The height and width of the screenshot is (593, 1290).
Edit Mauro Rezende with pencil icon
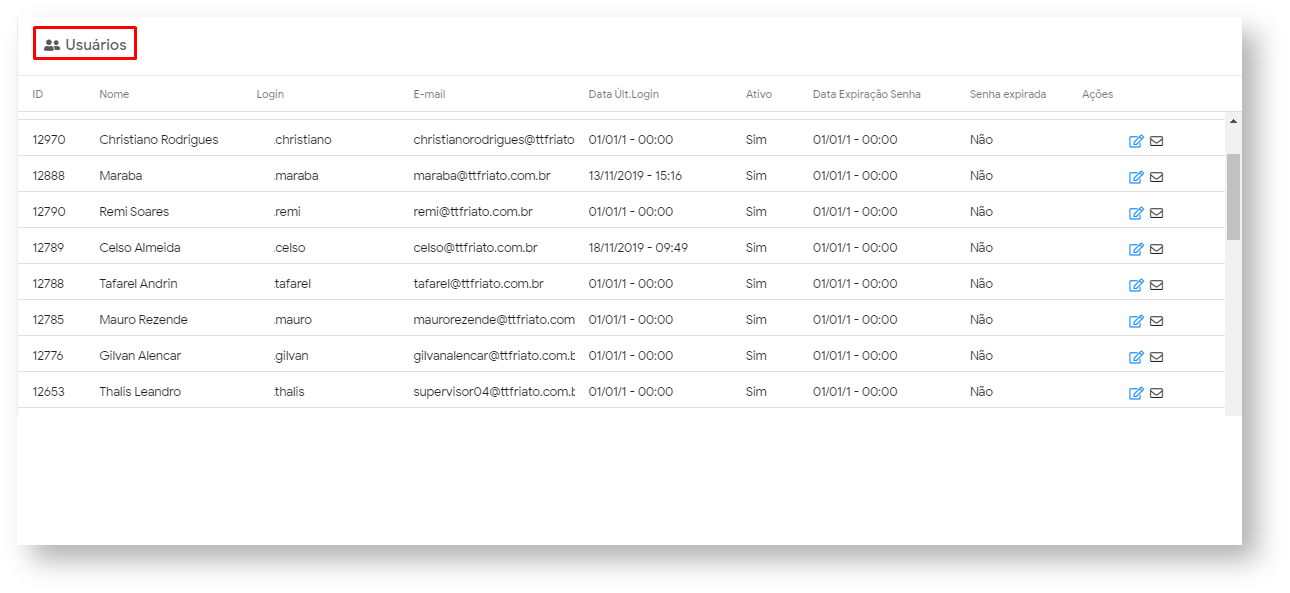(1136, 321)
